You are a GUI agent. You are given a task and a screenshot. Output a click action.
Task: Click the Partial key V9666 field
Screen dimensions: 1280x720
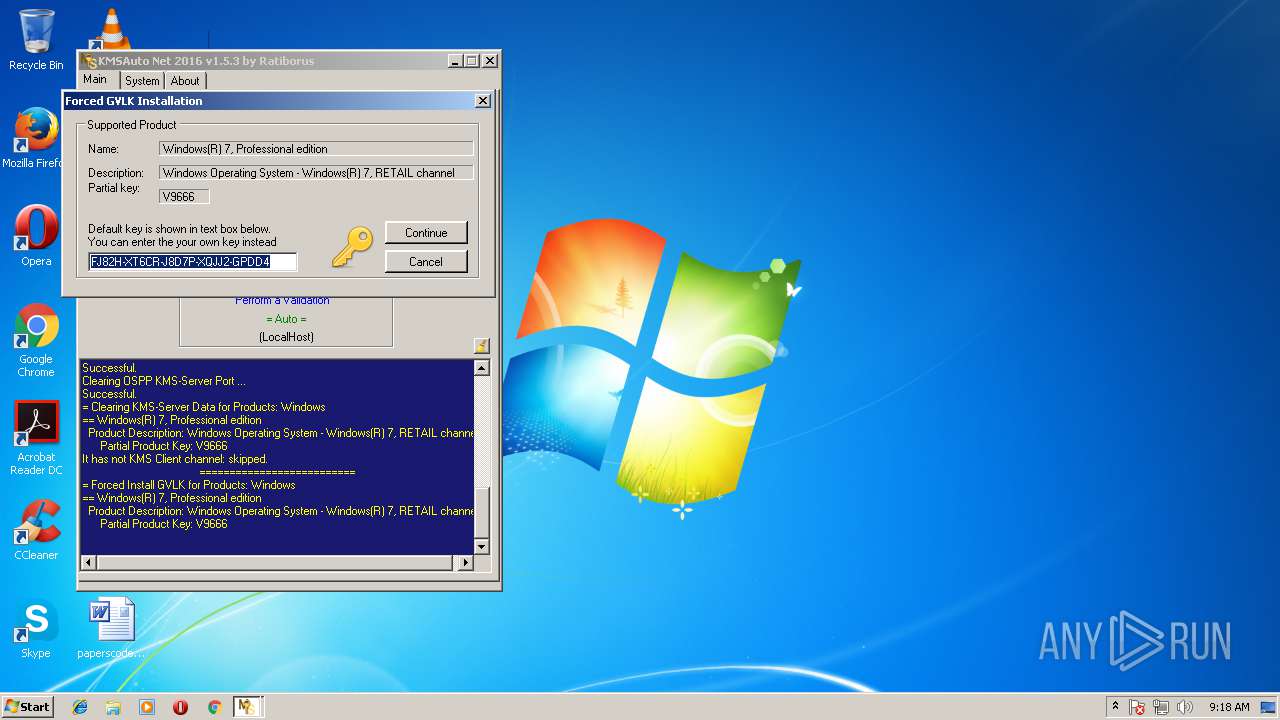tap(184, 197)
